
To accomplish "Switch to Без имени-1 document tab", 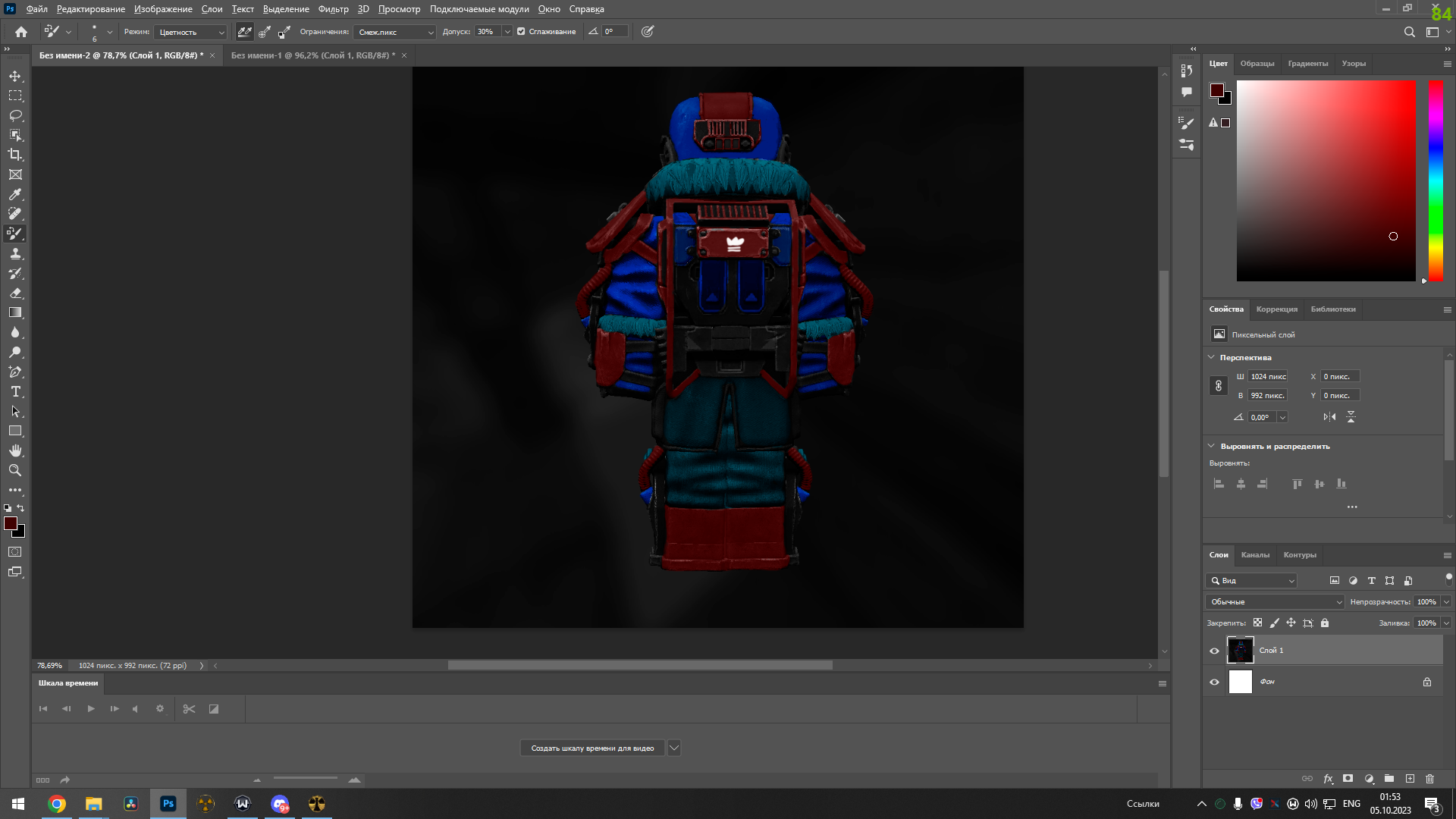I will tap(312, 55).
